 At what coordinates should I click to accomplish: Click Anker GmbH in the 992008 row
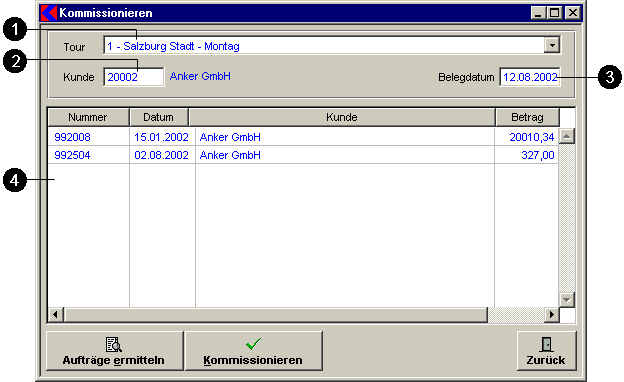coord(230,137)
